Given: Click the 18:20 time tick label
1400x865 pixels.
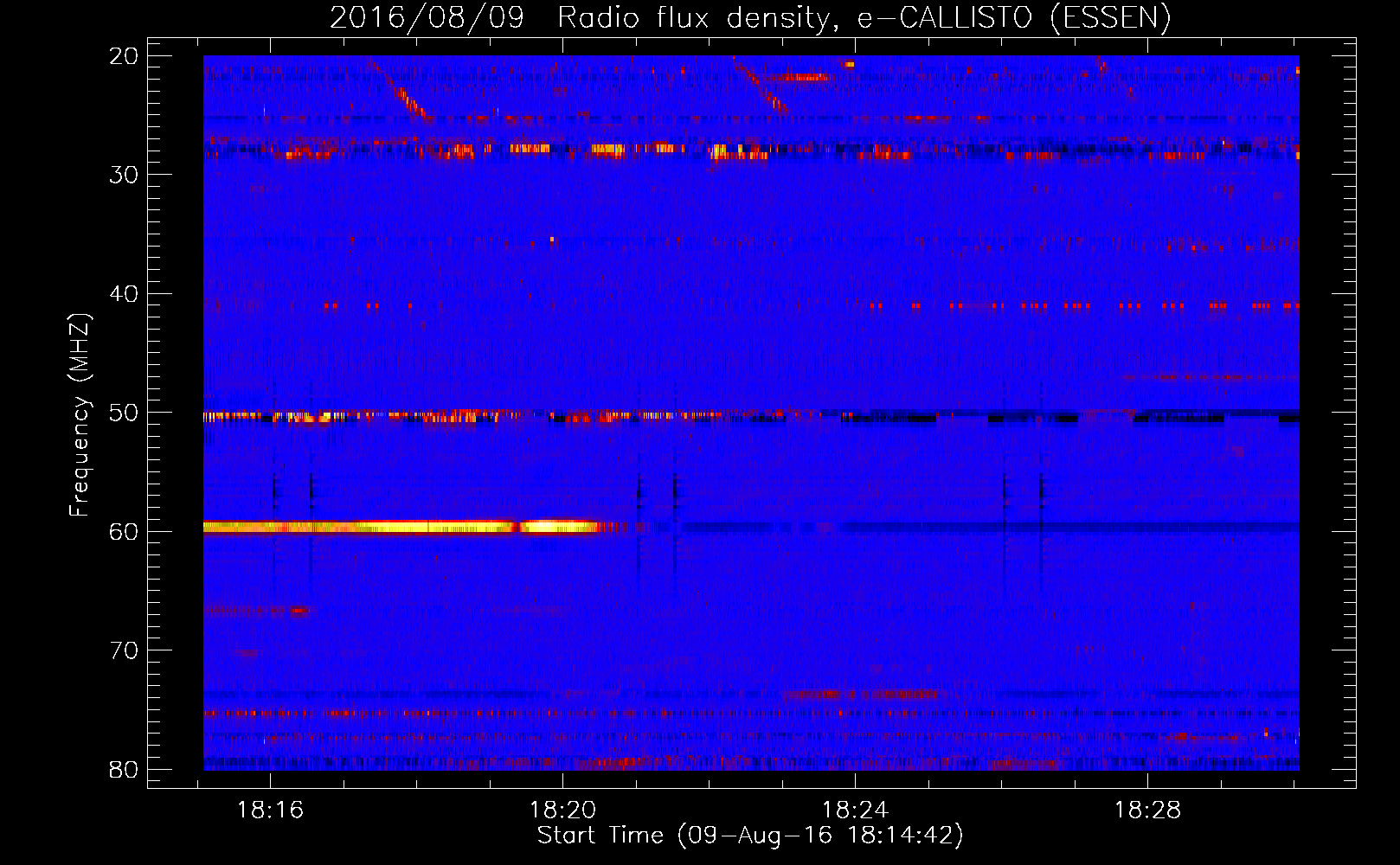Looking at the screenshot, I should click(x=563, y=811).
